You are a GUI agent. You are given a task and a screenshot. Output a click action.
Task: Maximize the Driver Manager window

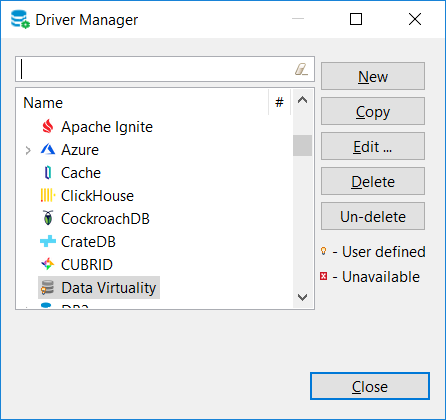(356, 19)
